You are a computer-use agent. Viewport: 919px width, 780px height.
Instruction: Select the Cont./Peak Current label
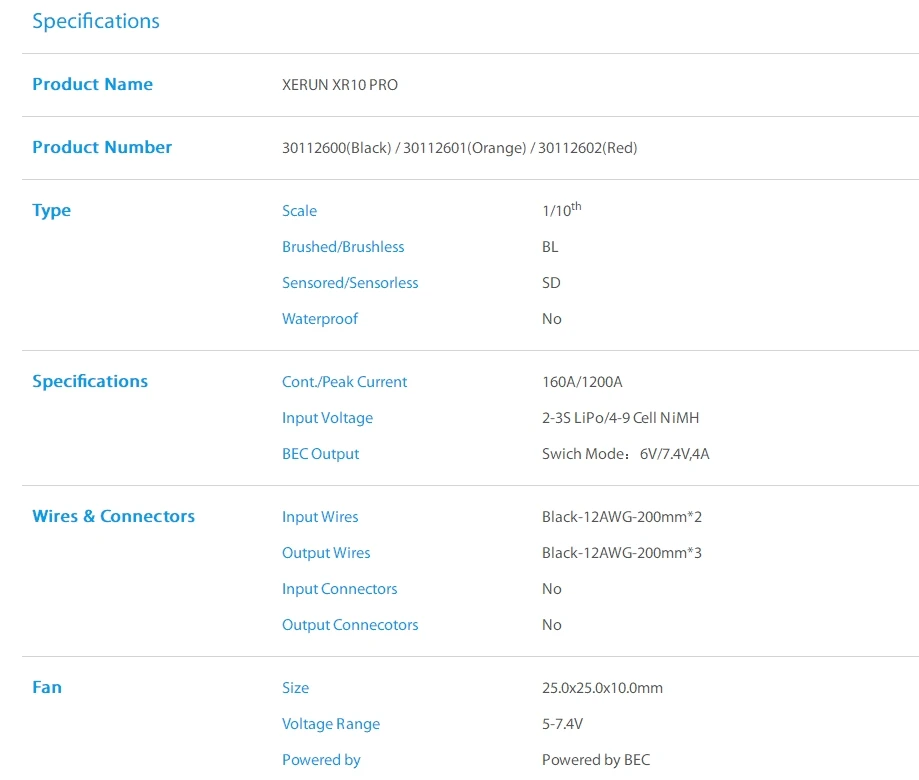click(345, 382)
